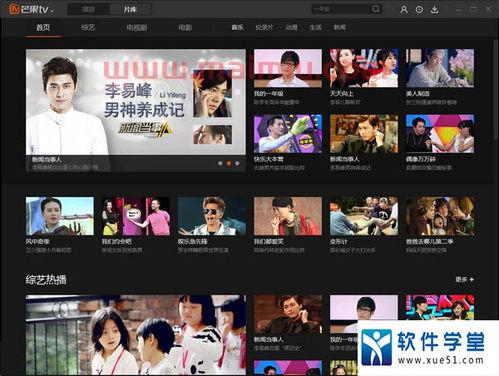Click the 爸爸去哪儿第二季 title text
This screenshot has height=376, width=499.
click(430, 241)
